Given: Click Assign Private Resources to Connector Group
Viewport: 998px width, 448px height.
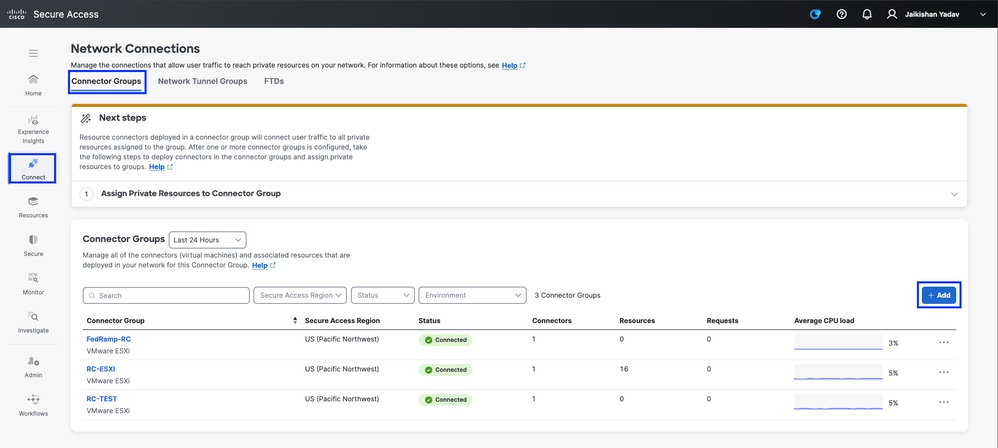Looking at the screenshot, I should click(x=190, y=193).
